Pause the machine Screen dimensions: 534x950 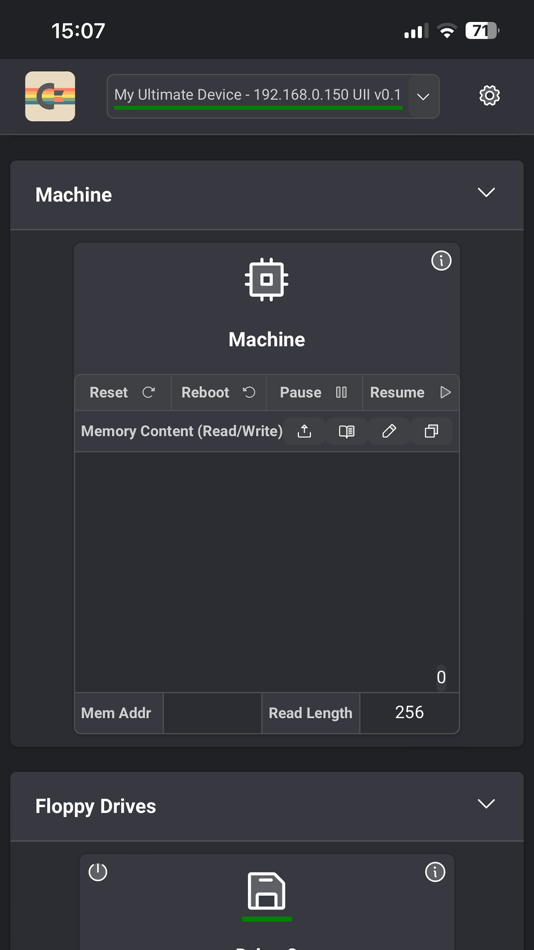(314, 392)
